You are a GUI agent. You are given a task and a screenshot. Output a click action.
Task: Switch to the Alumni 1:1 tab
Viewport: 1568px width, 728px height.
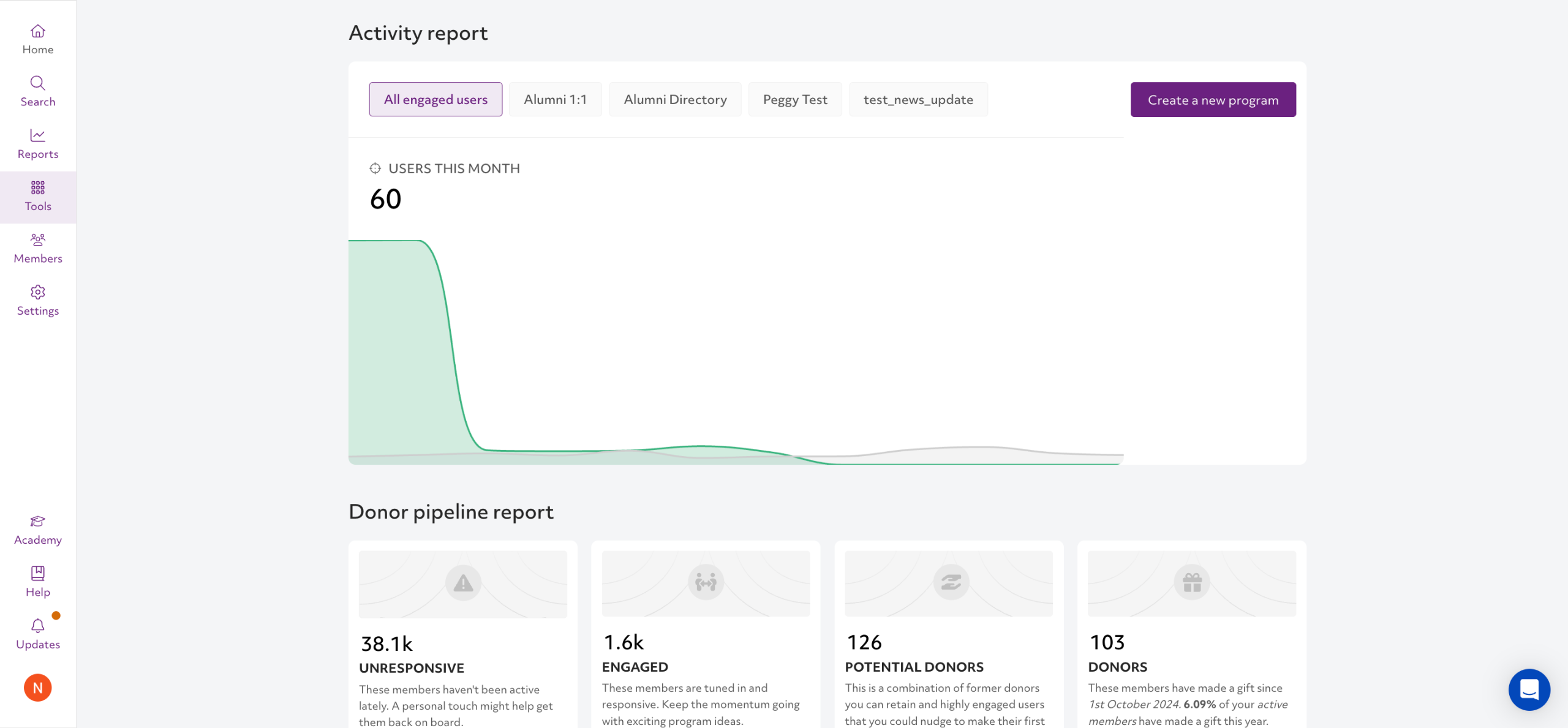[x=555, y=100]
